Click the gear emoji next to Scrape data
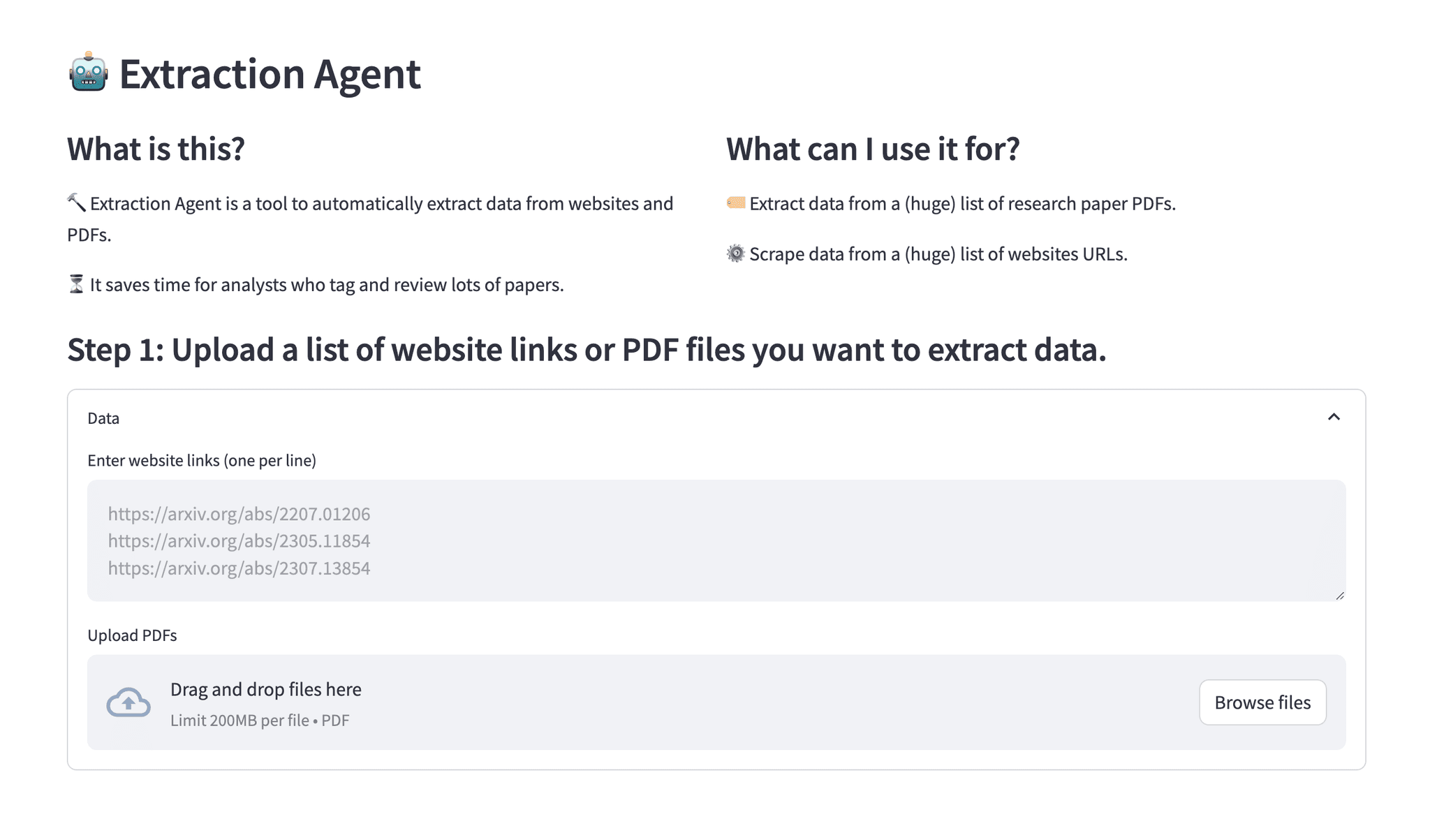Screen dimensions: 1430x840 pos(736,253)
